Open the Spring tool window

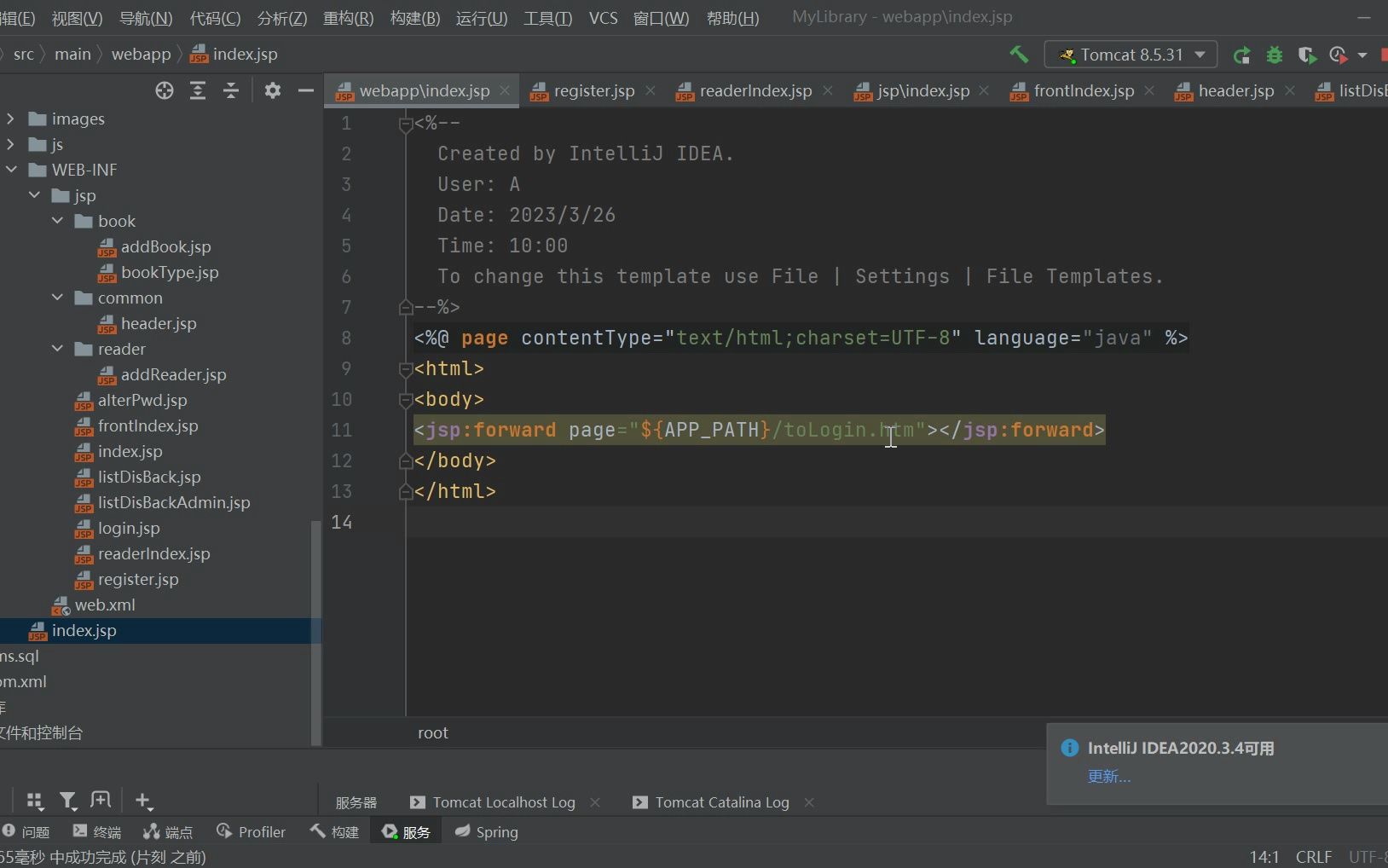[x=486, y=831]
